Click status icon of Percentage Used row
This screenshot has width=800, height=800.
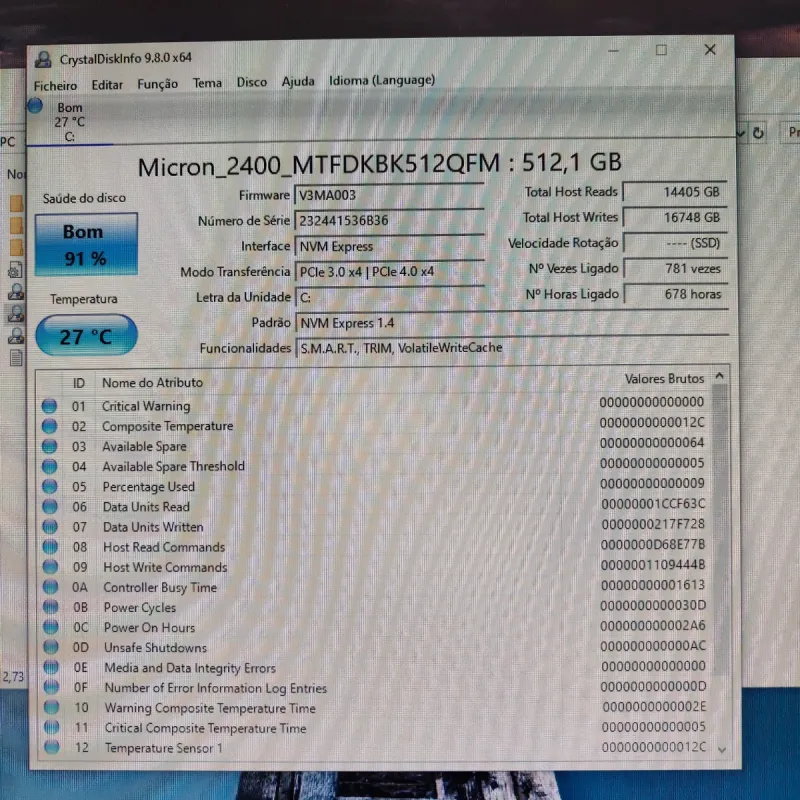pyautogui.click(x=49, y=486)
